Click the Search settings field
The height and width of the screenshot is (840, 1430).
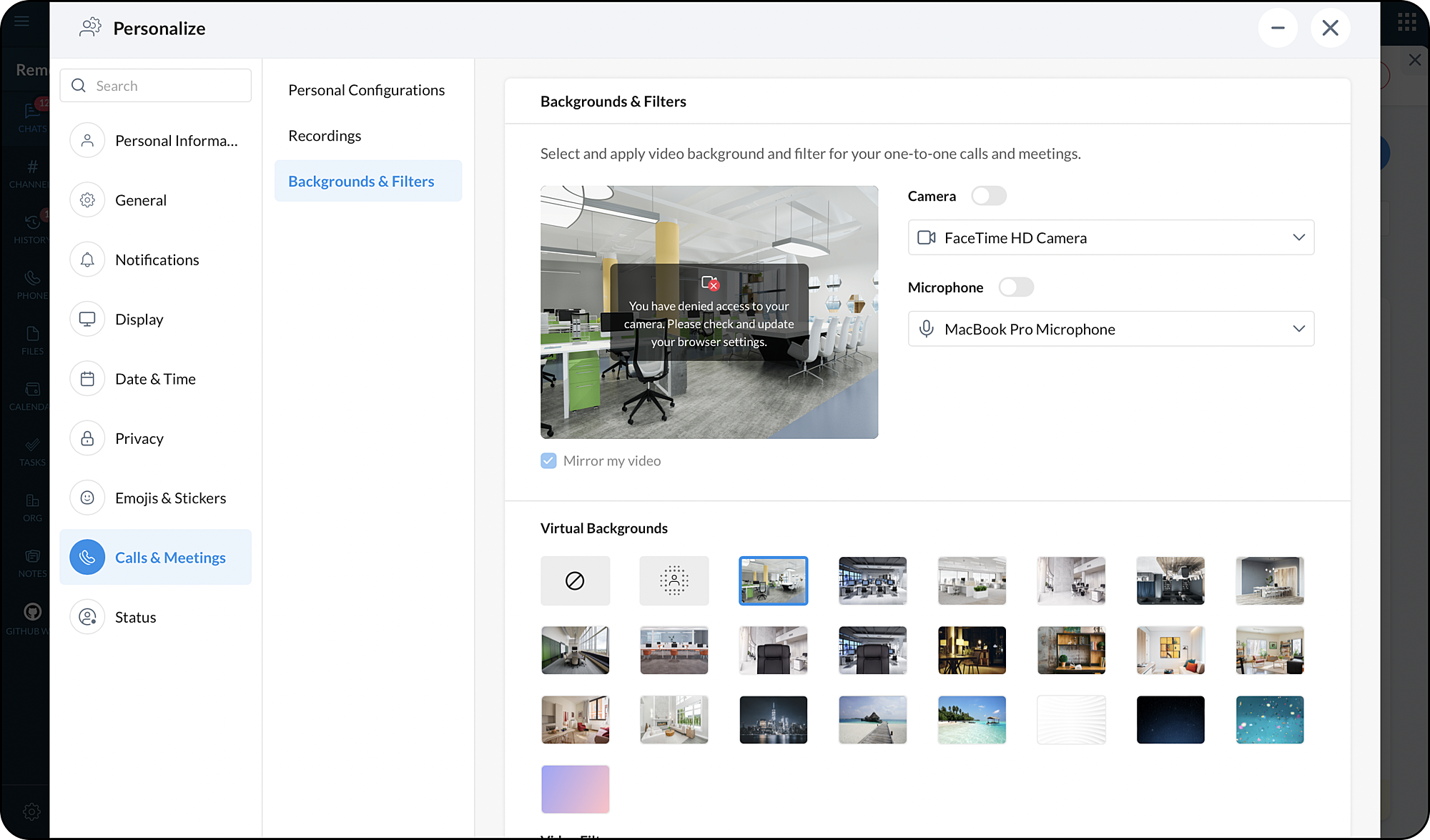(x=156, y=86)
